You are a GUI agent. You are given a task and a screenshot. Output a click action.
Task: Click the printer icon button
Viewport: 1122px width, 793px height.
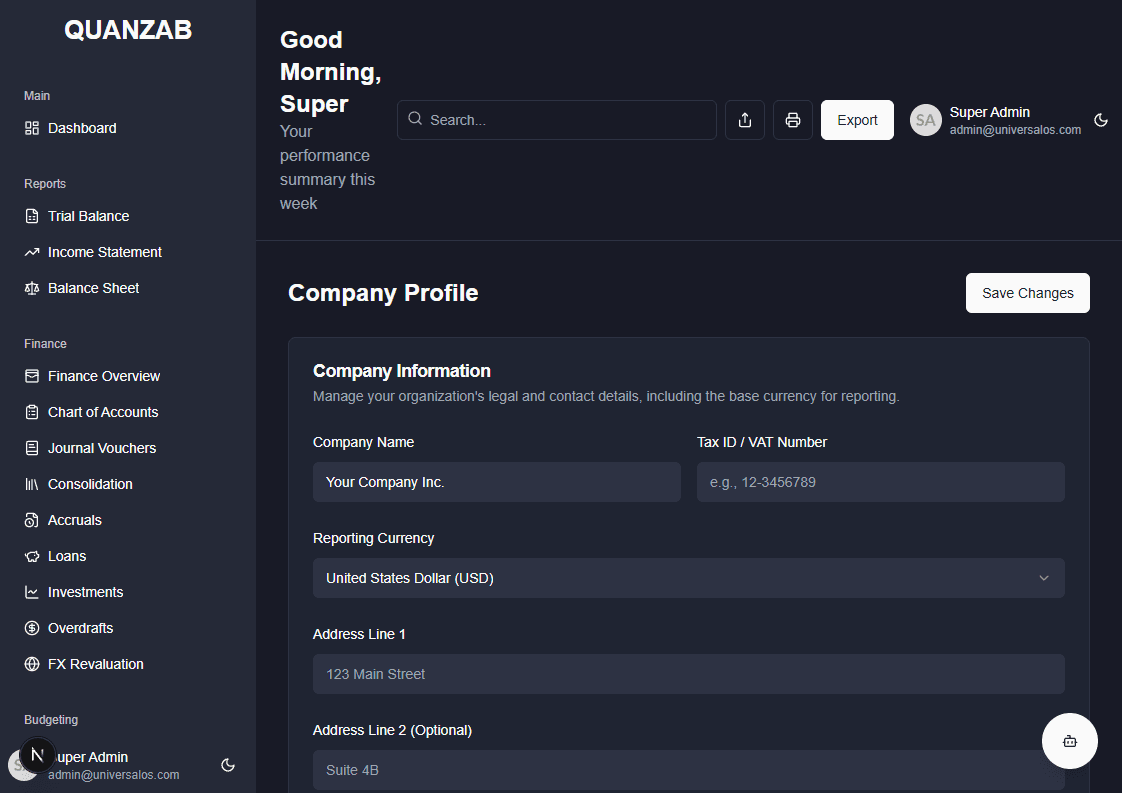point(793,120)
